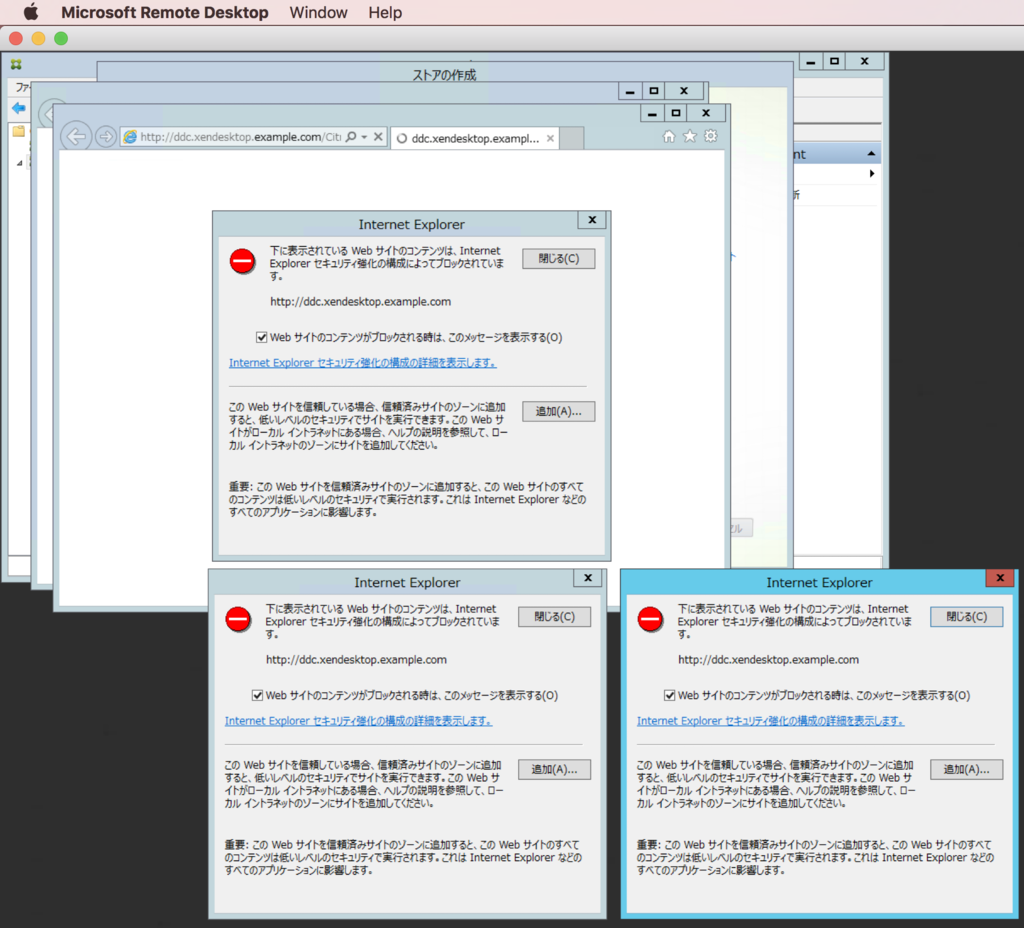The width and height of the screenshot is (1024, 928).
Task: Open a new browser tab
Action: tap(572, 138)
